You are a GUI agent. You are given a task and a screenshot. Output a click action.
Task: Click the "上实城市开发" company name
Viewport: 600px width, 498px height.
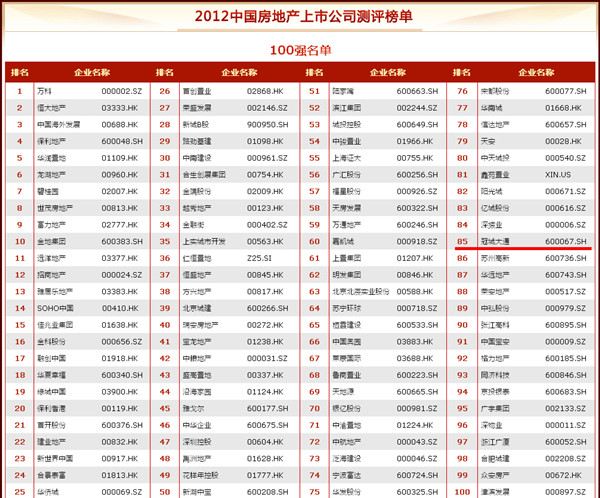click(x=204, y=242)
